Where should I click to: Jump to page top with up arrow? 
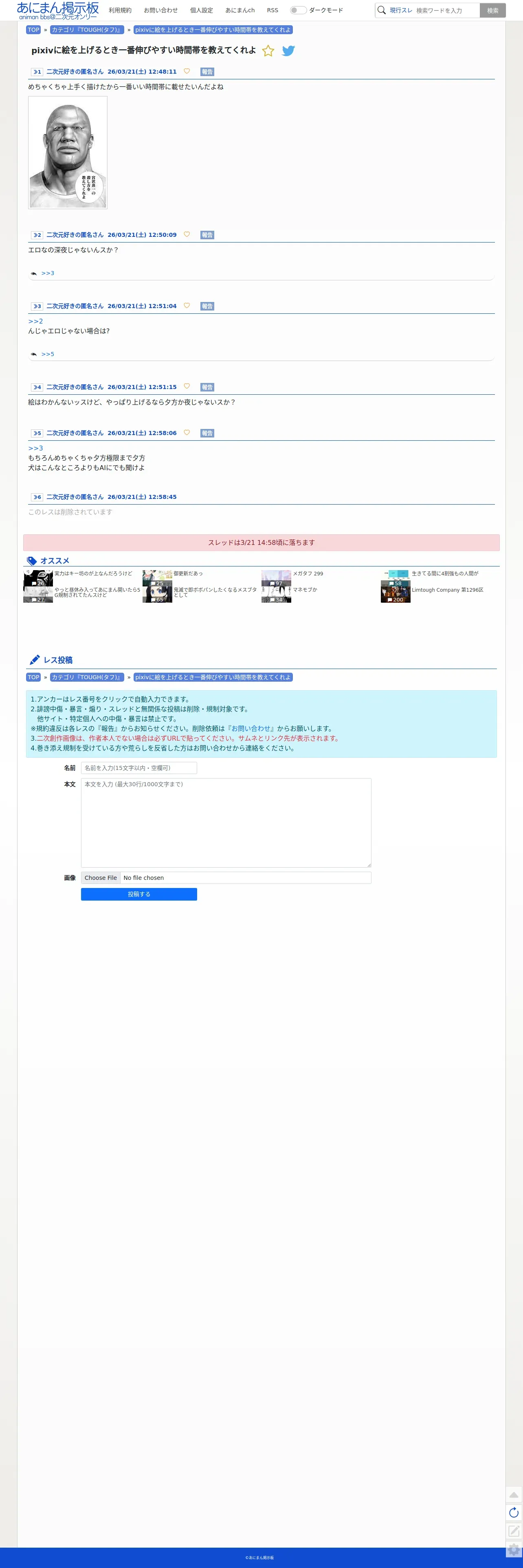pyautogui.click(x=514, y=1495)
